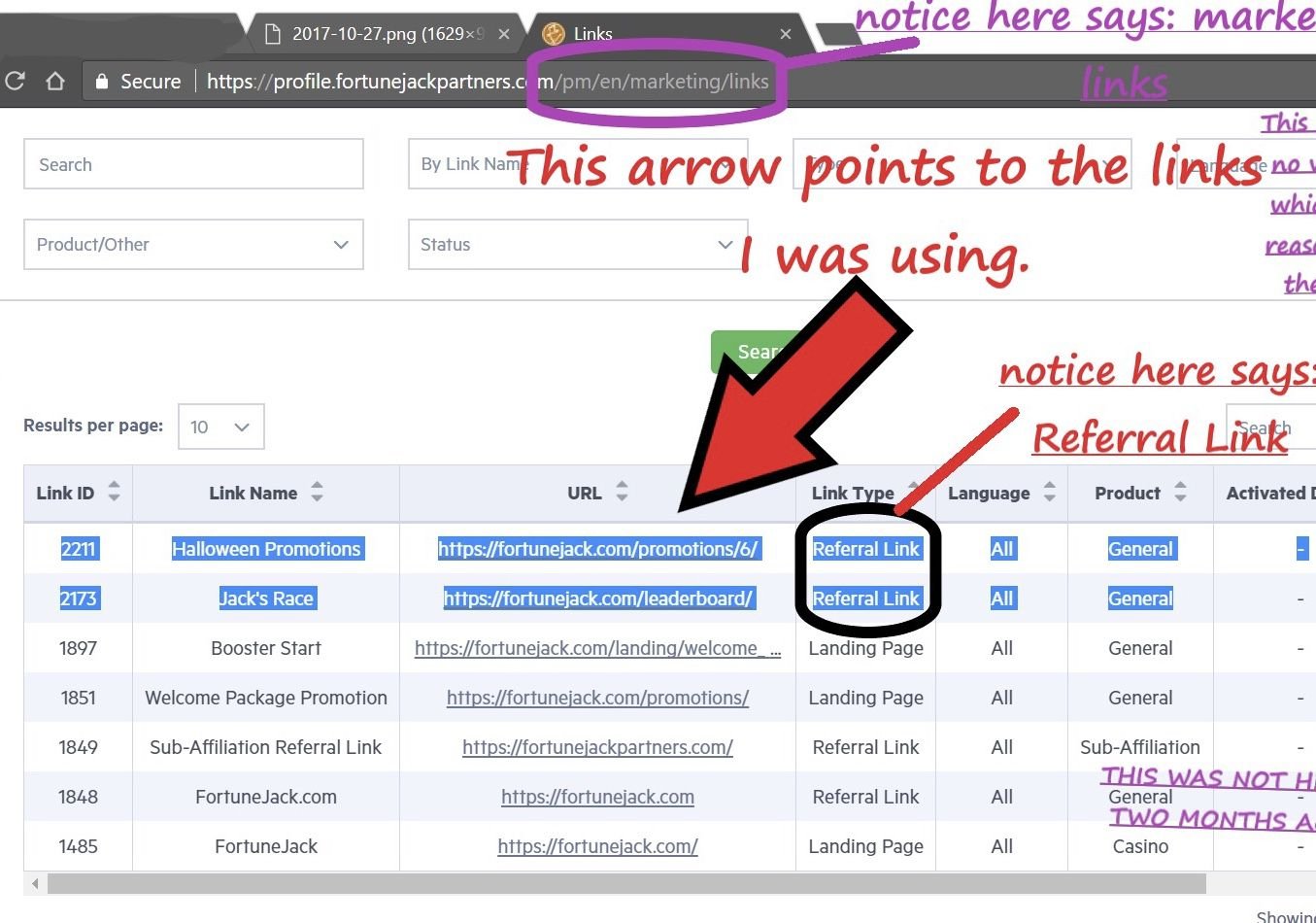Open the Status dropdown
Image resolution: width=1316 pixels, height=923 pixels.
(x=578, y=244)
